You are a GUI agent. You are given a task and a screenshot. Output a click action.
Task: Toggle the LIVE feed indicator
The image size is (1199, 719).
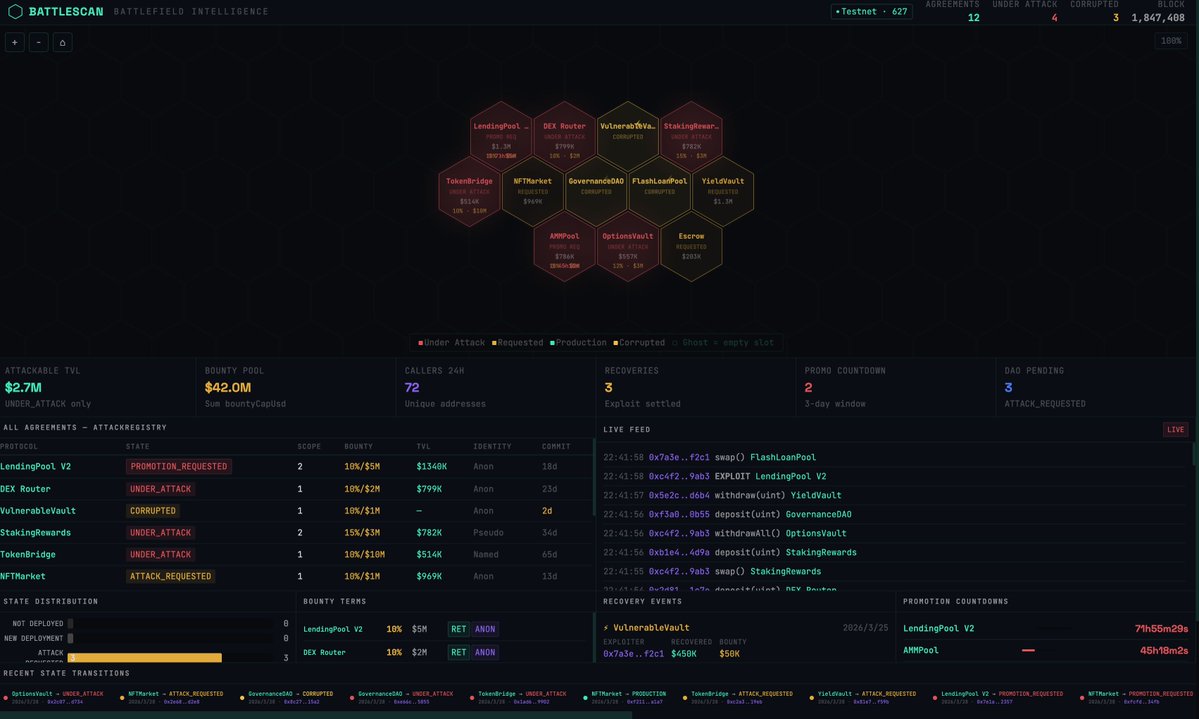[x=1175, y=430]
